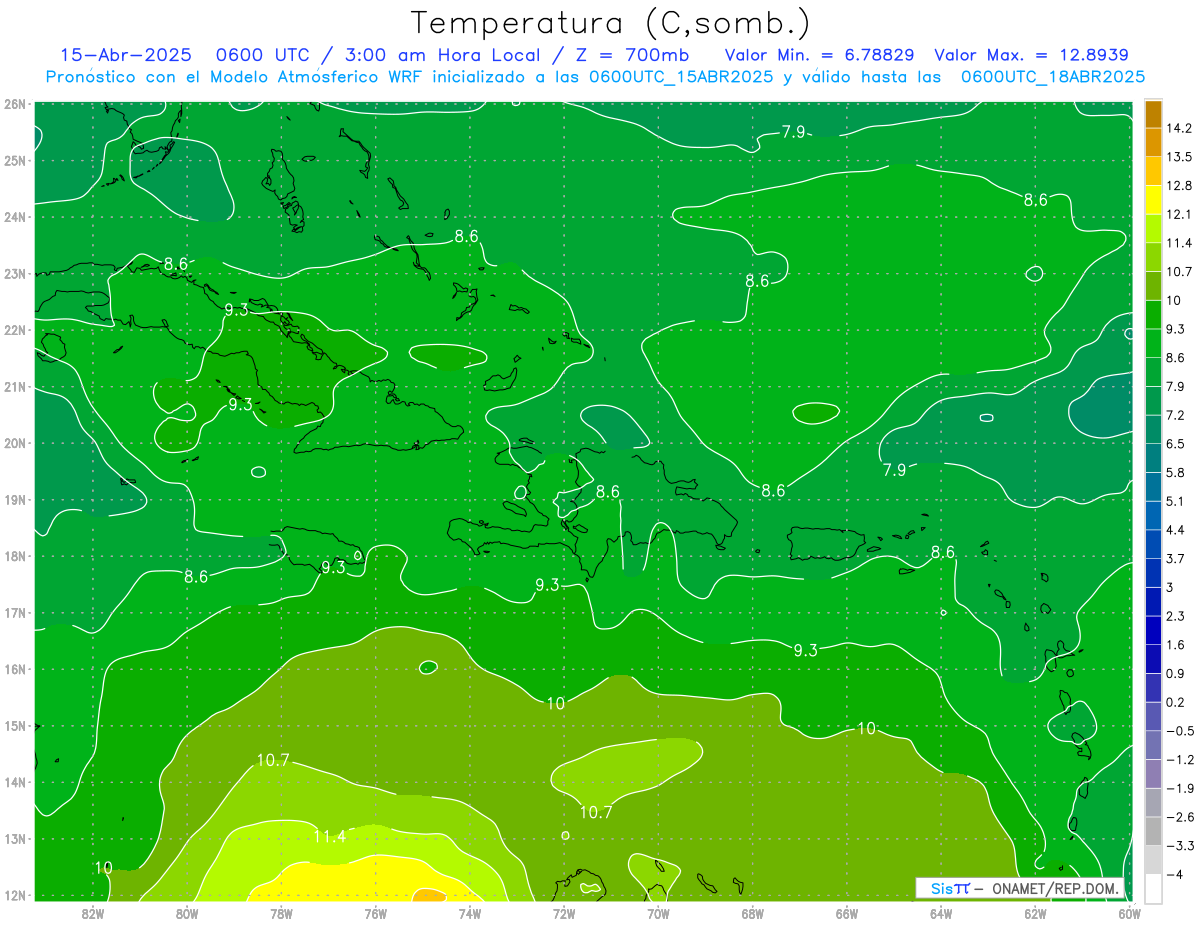1200x927 pixels.
Task: Click the dark orange swatch above 14.2 in legend
Action: 1153,113
